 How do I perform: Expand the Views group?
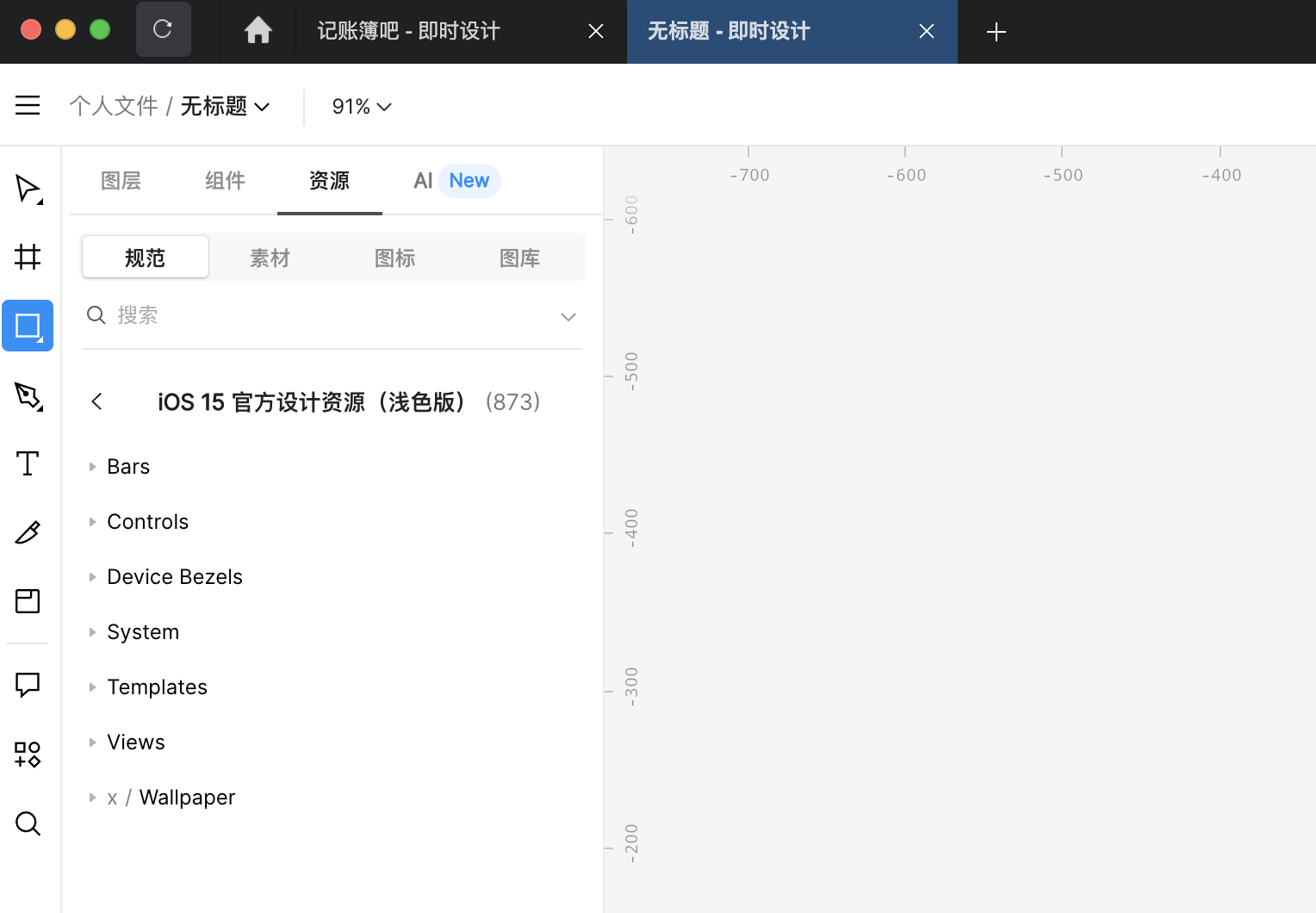point(92,742)
